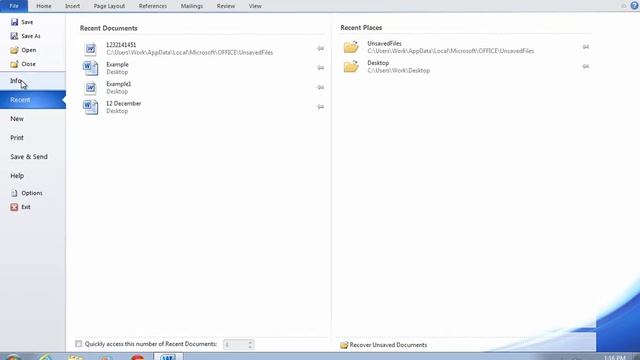Switch to the Review tab
This screenshot has width=640, height=360.
point(226,6)
